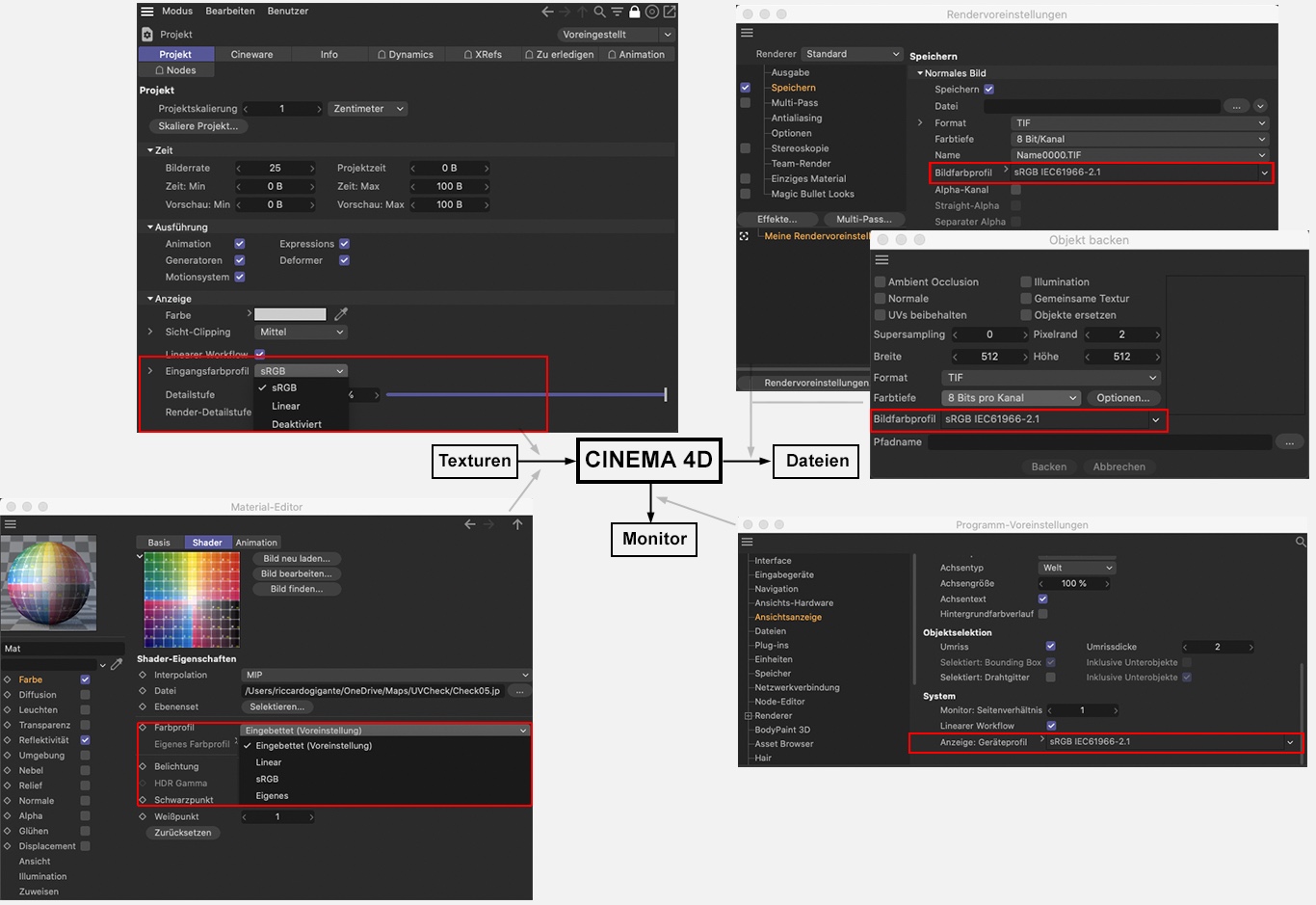Toggle the Reflektivität channel checkbox
Screen dimensions: 1316x905
tap(85, 740)
